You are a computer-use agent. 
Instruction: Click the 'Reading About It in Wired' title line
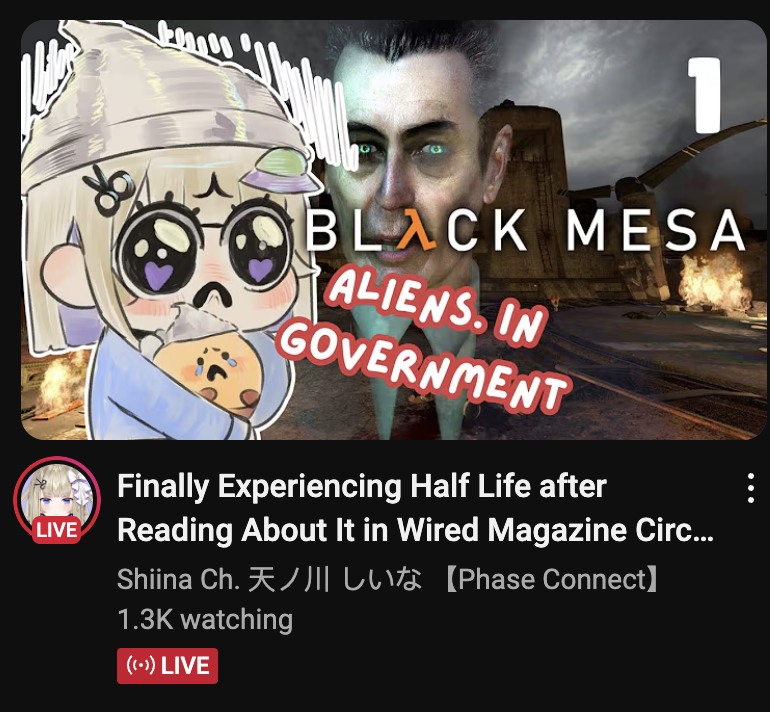click(x=415, y=530)
